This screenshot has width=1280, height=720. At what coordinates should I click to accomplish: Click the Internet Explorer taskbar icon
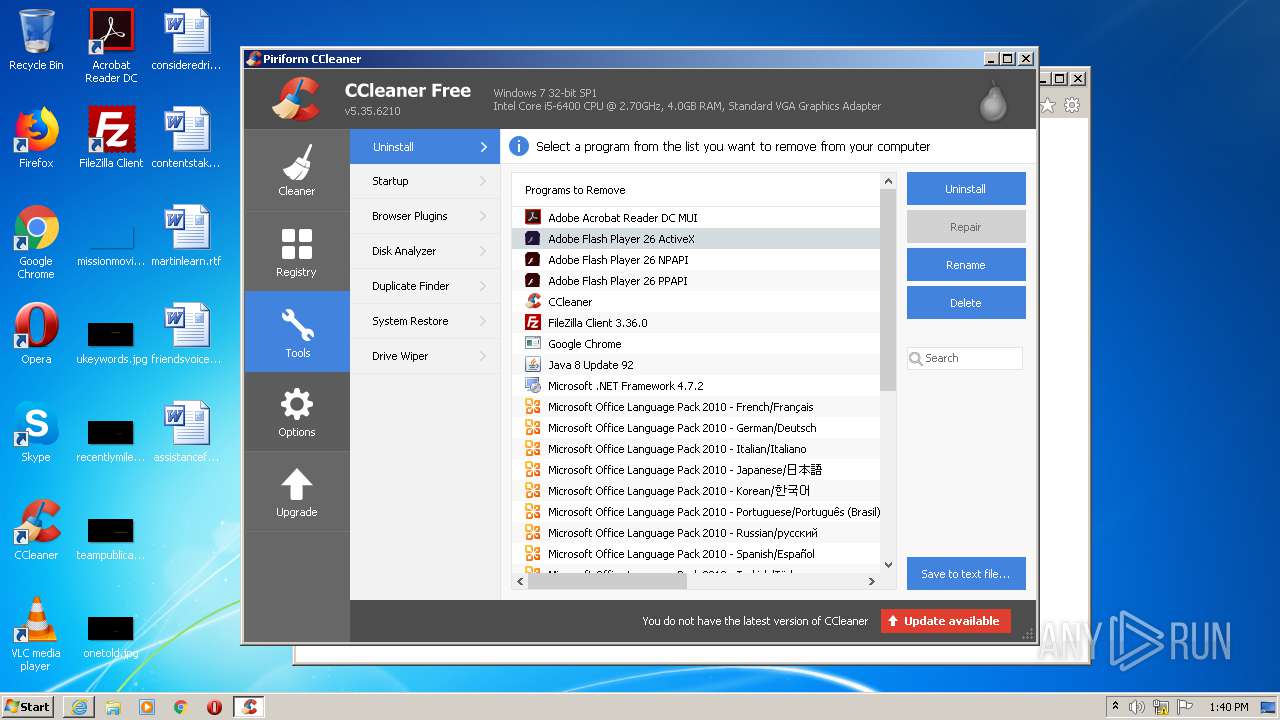tap(79, 707)
